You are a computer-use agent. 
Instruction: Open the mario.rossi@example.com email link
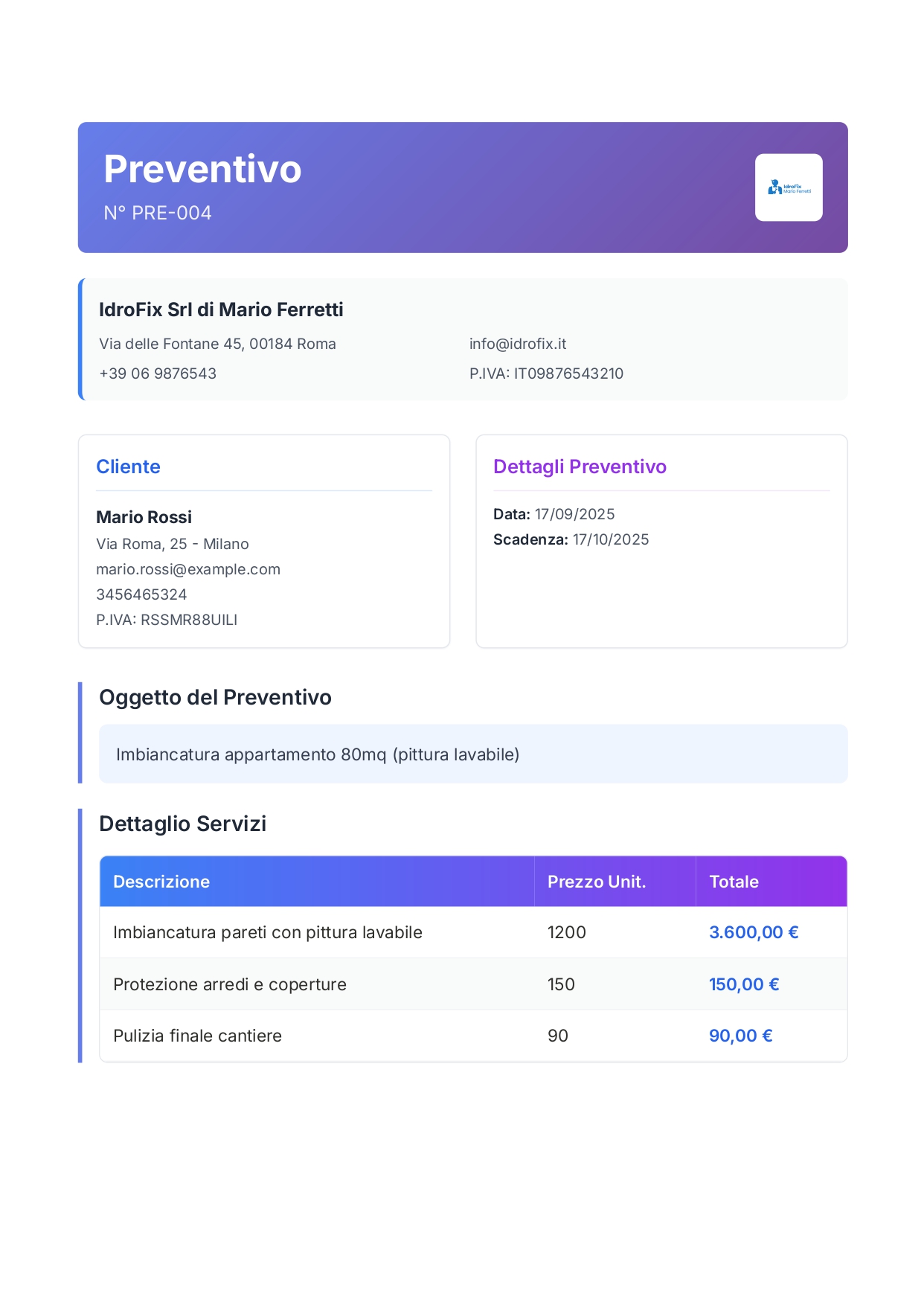(x=188, y=569)
